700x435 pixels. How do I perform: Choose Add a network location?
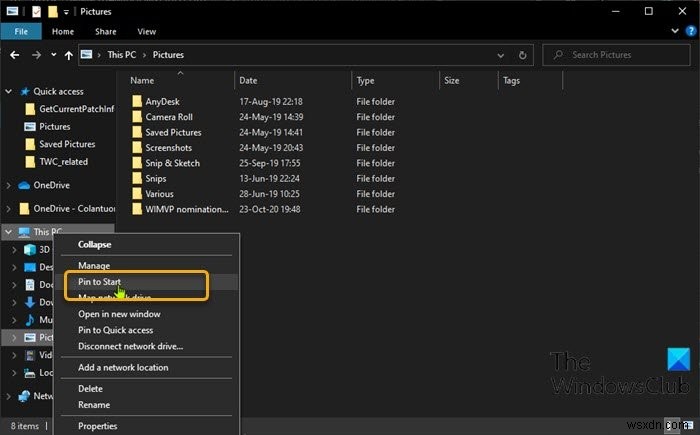coord(123,367)
